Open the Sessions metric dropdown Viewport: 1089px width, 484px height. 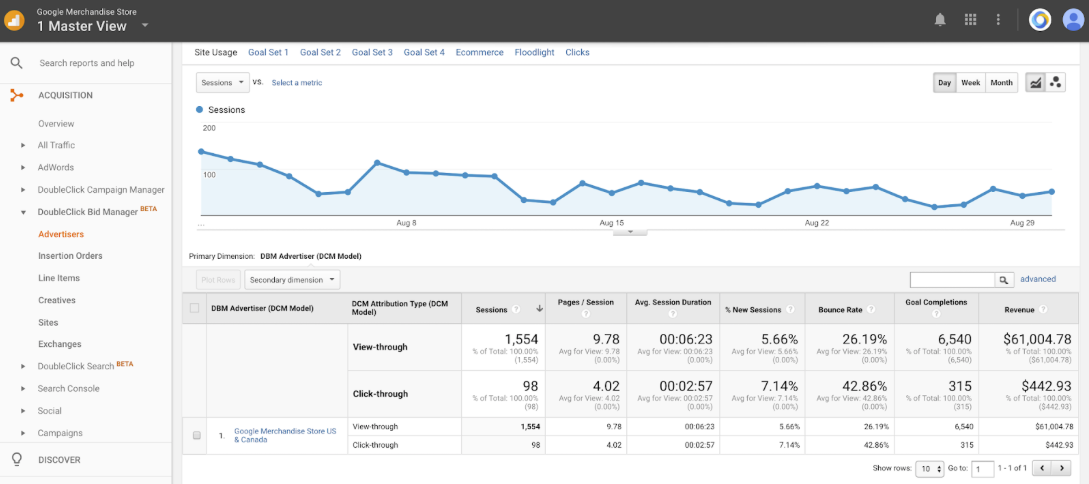221,83
